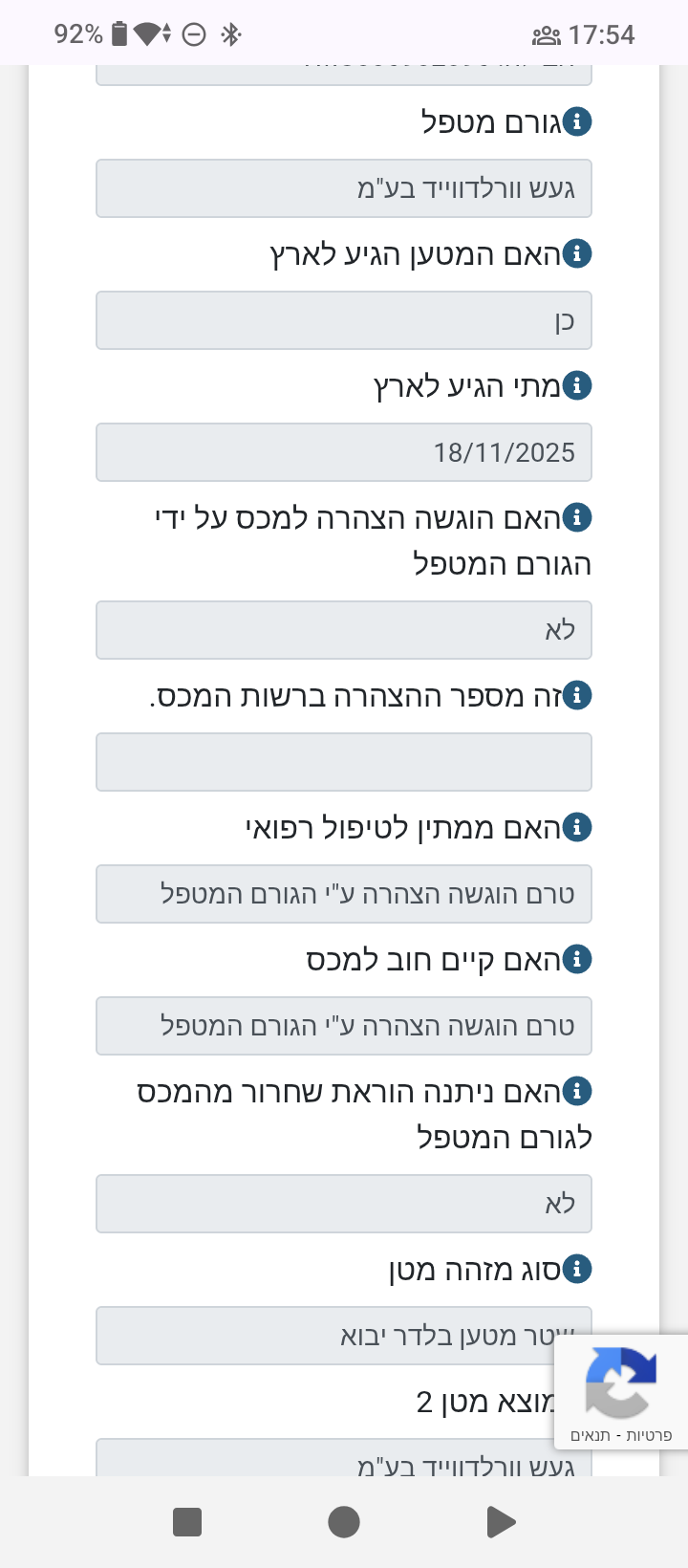
Task: Click the arrival date field 18/11/2025
Action: 344,452
